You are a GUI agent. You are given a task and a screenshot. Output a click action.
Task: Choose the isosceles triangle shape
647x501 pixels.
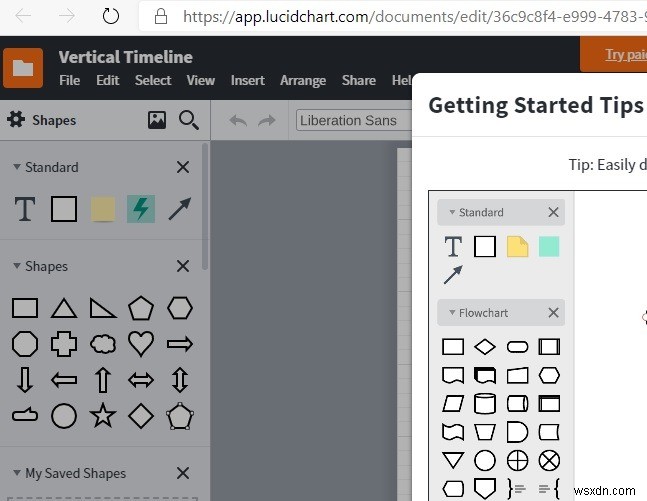pyautogui.click(x=64, y=308)
